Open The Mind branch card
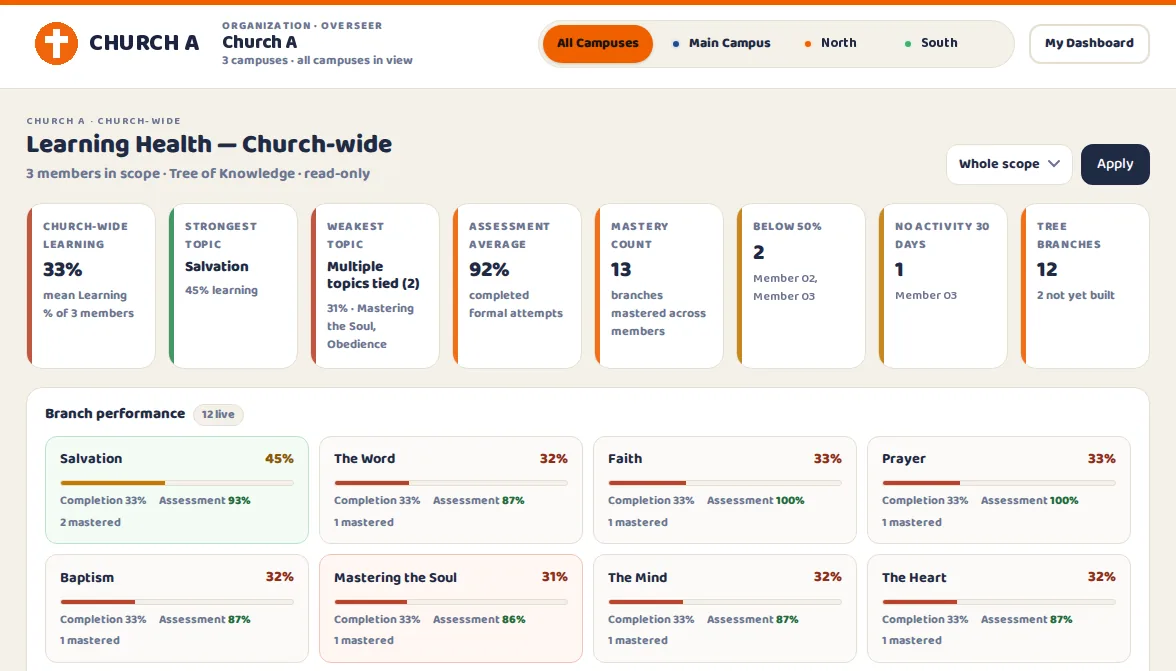 coord(724,609)
